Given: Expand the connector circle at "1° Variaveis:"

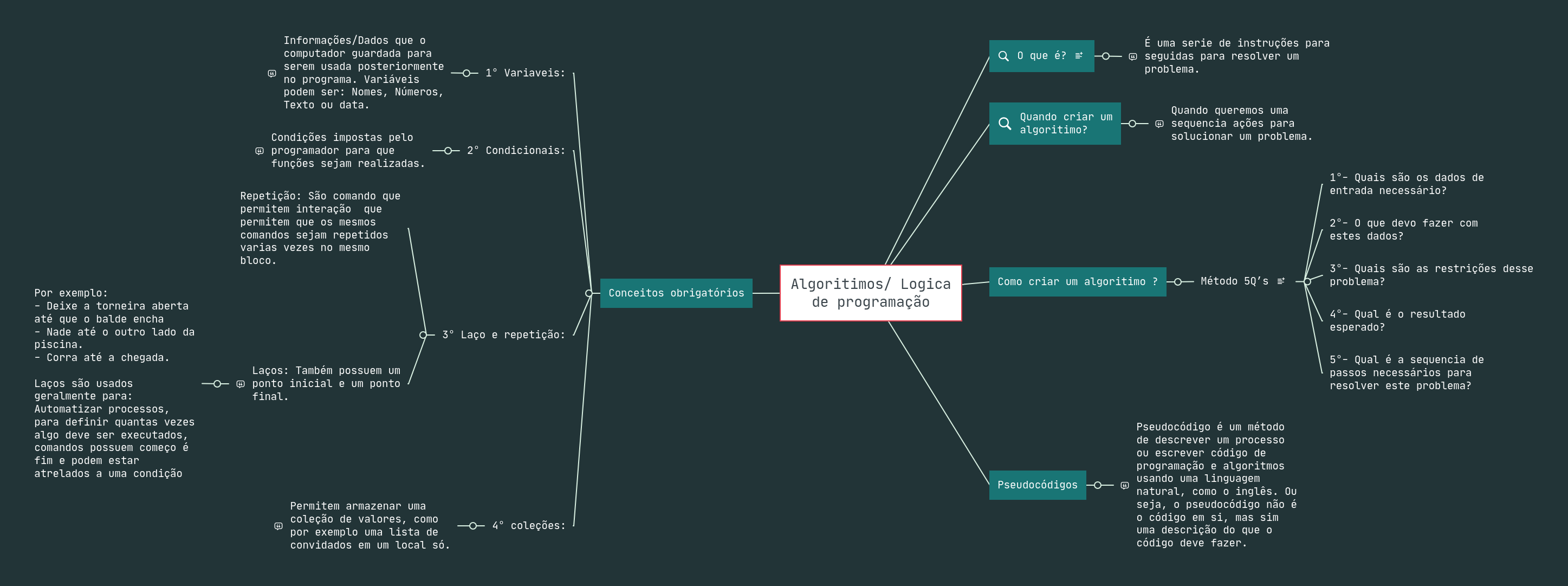Looking at the screenshot, I should click(466, 74).
